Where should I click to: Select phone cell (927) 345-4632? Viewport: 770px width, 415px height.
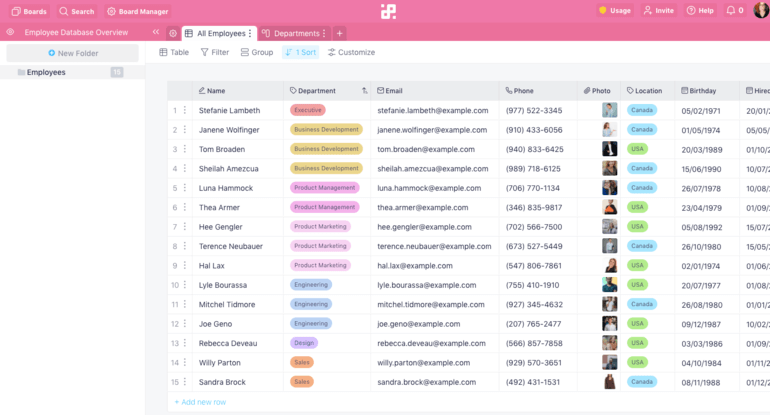click(538, 304)
